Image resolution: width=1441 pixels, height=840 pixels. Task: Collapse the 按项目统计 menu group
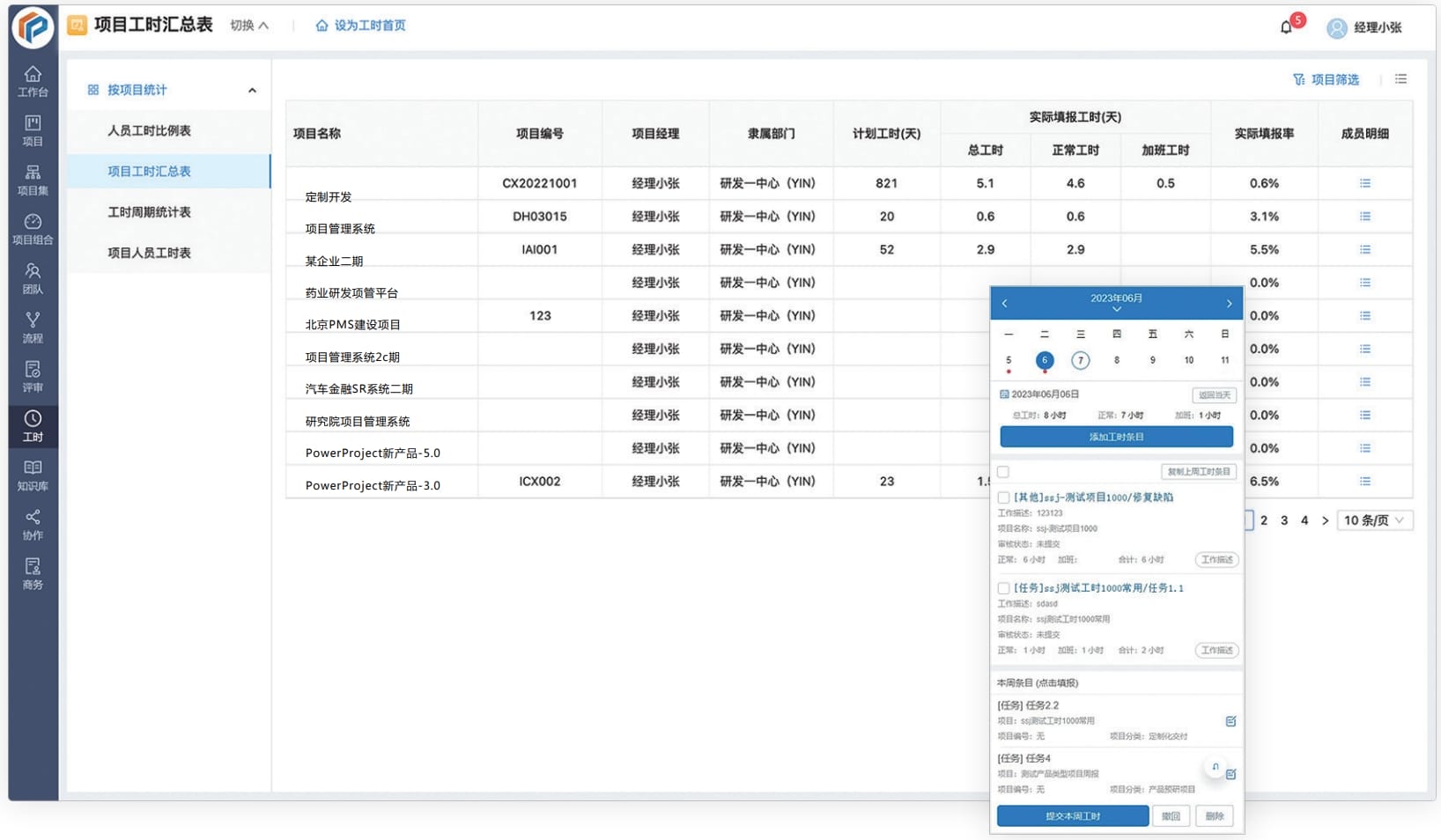[252, 90]
